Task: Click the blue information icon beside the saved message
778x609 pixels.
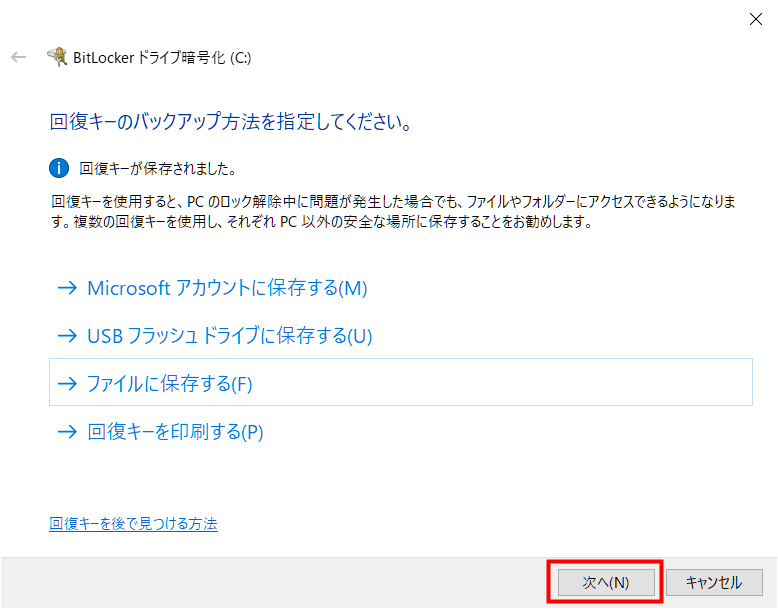Action: (60, 168)
